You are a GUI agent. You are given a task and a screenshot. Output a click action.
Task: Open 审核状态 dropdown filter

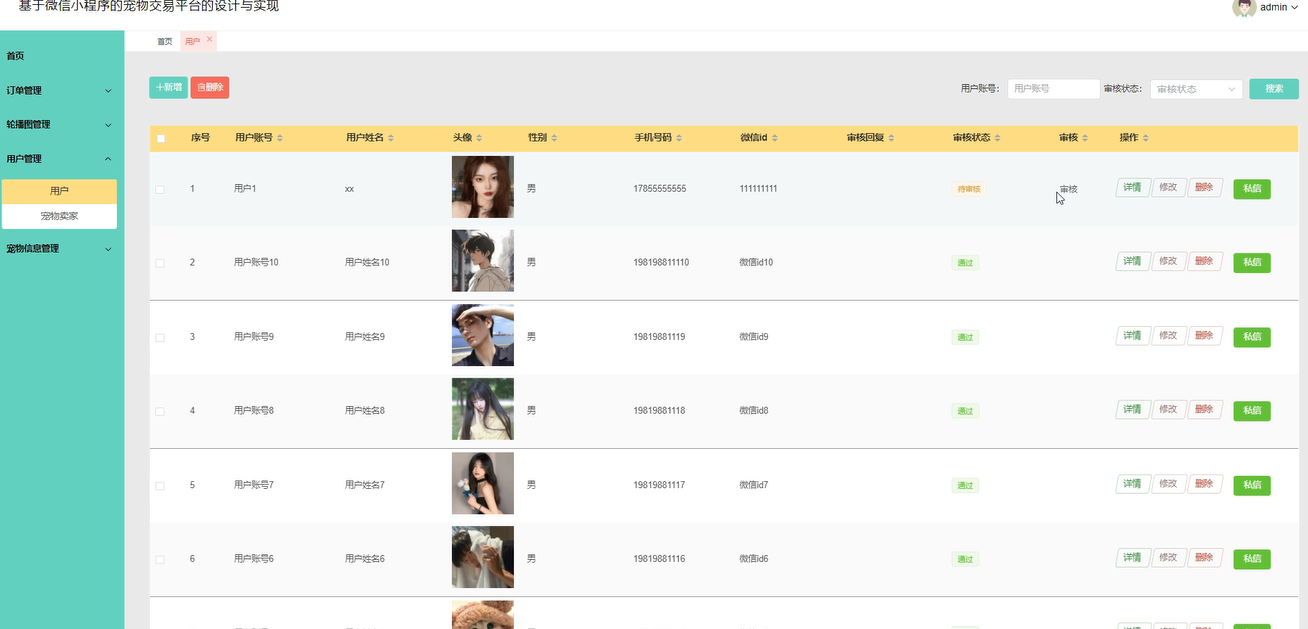click(x=1196, y=89)
